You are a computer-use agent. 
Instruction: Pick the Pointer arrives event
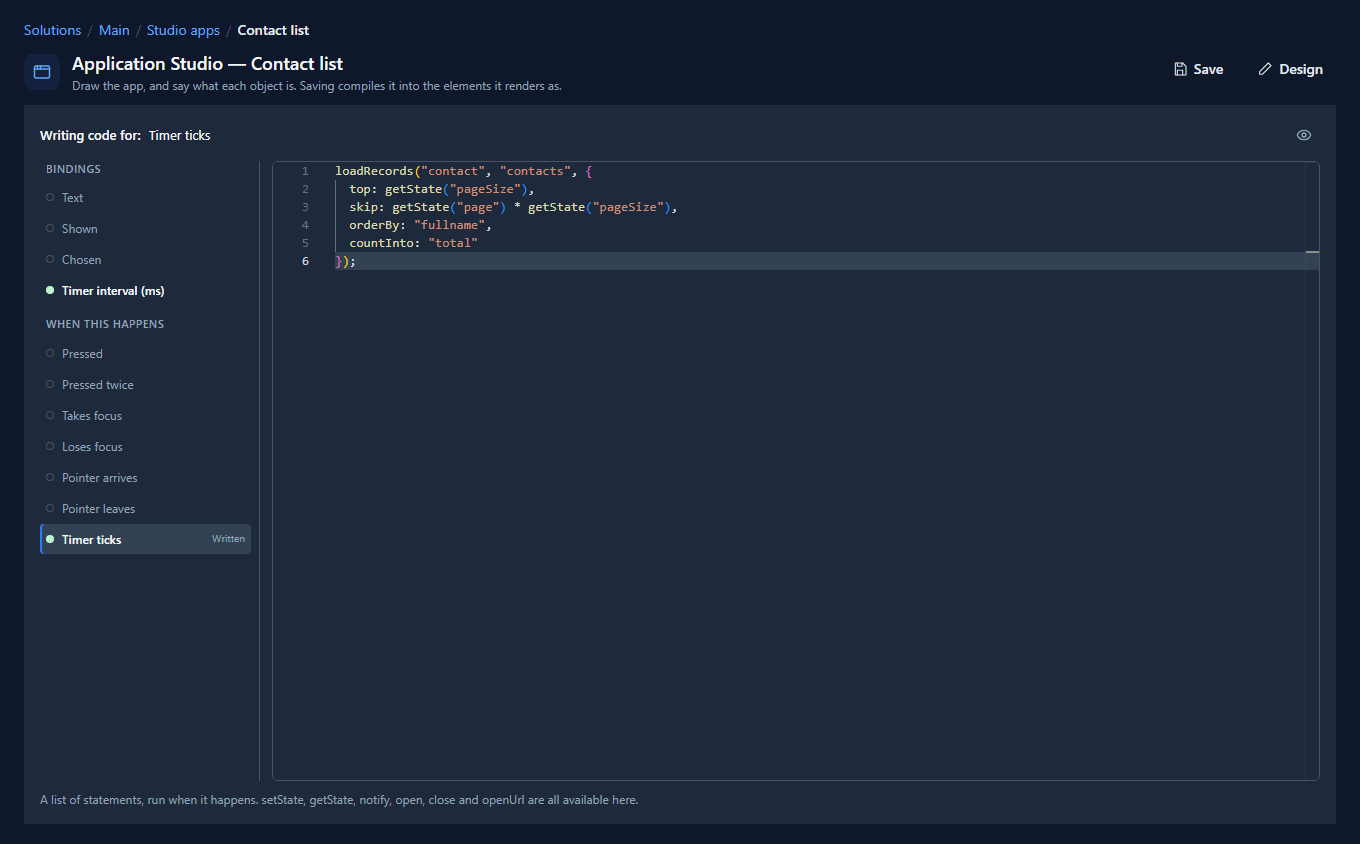[145, 478]
